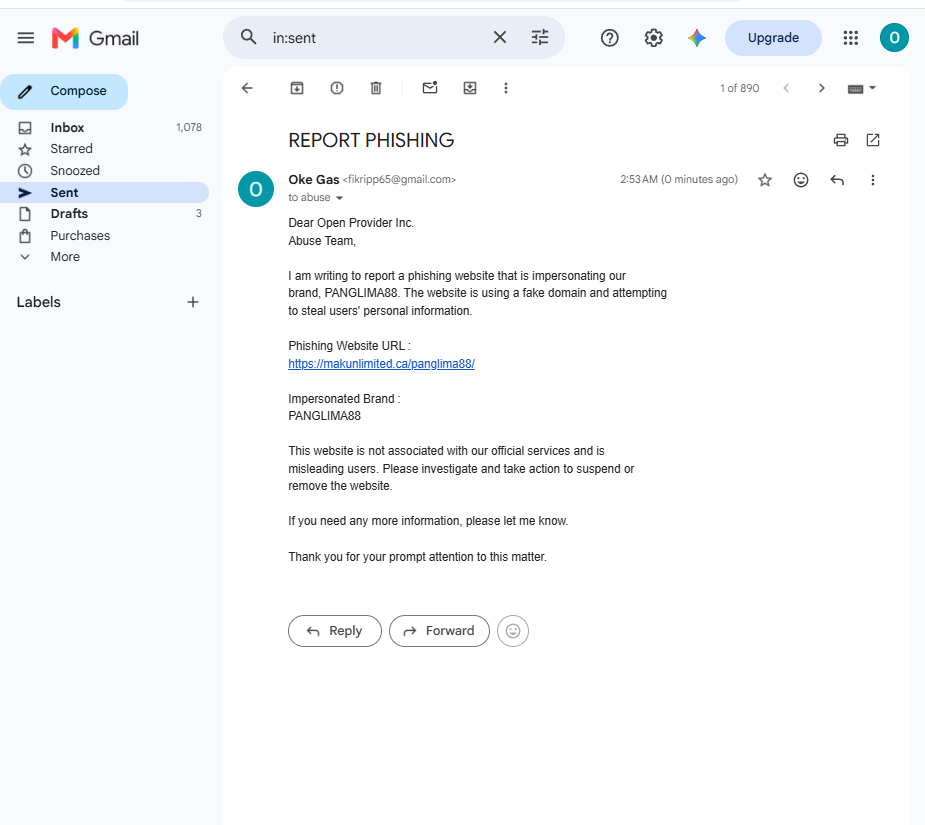This screenshot has width=925, height=825.
Task: Select the Sent folder
Action: (x=104, y=192)
